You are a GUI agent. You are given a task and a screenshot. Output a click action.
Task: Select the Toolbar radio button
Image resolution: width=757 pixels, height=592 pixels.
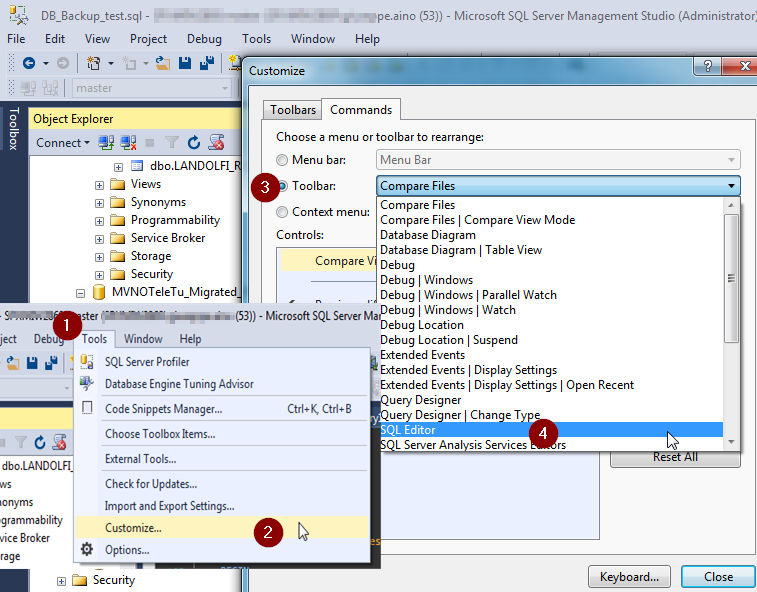[x=283, y=186]
